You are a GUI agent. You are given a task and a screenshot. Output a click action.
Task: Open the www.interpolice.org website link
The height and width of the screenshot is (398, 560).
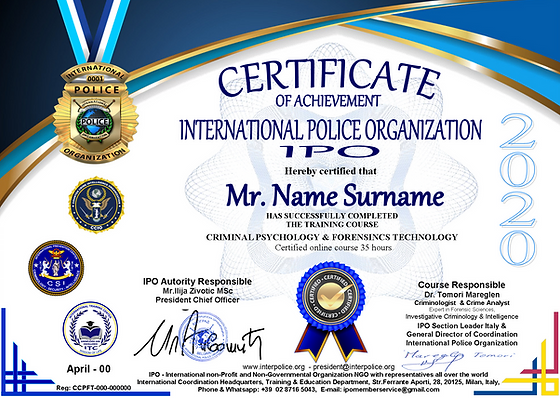point(274,367)
